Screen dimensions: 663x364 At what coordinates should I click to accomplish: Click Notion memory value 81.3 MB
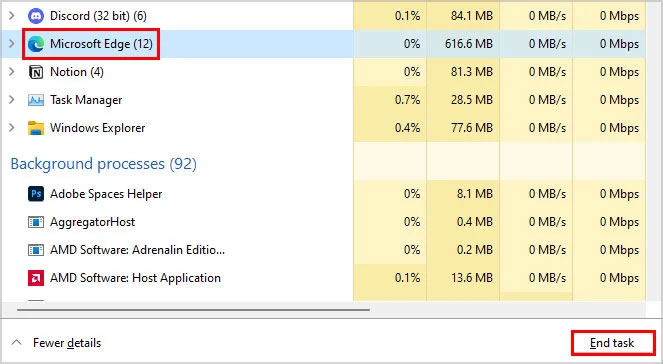(x=471, y=72)
